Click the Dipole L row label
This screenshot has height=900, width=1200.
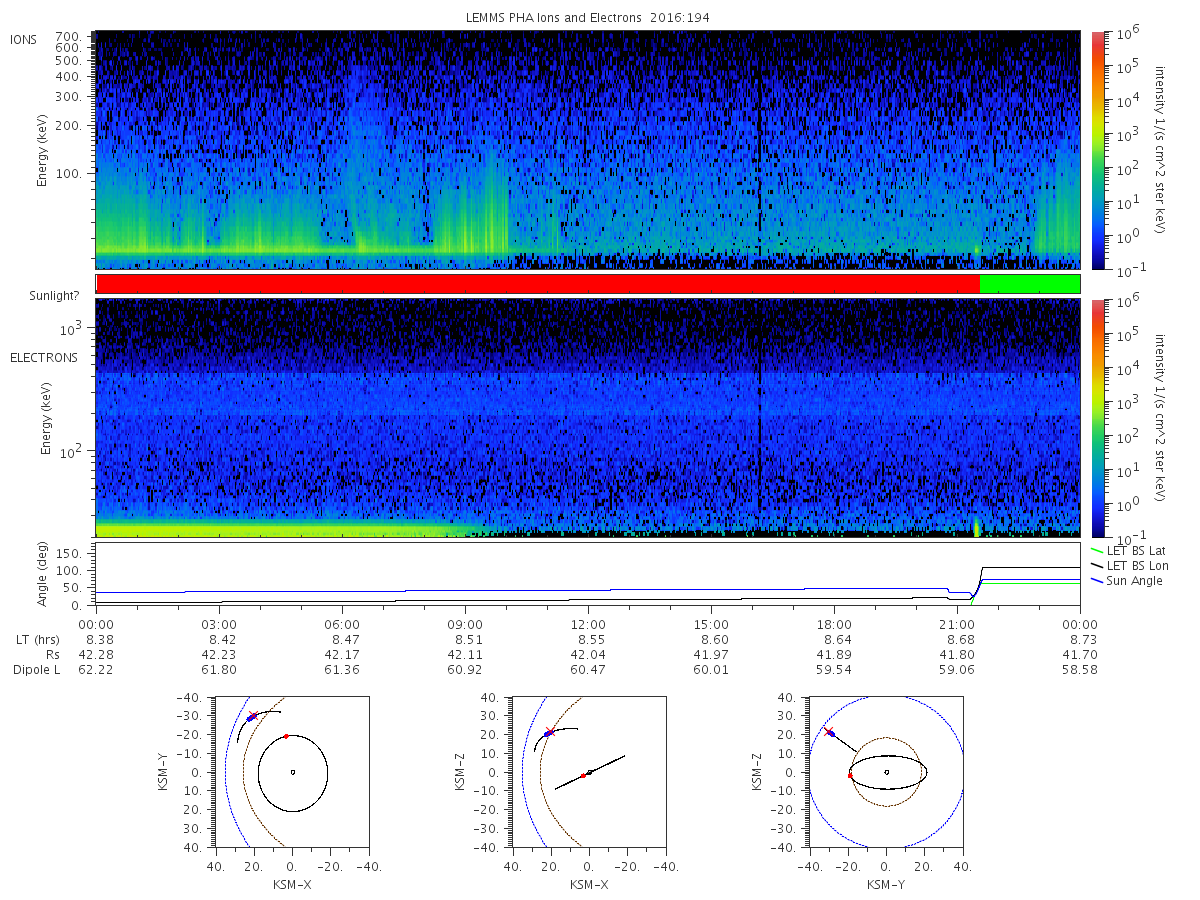point(36,669)
